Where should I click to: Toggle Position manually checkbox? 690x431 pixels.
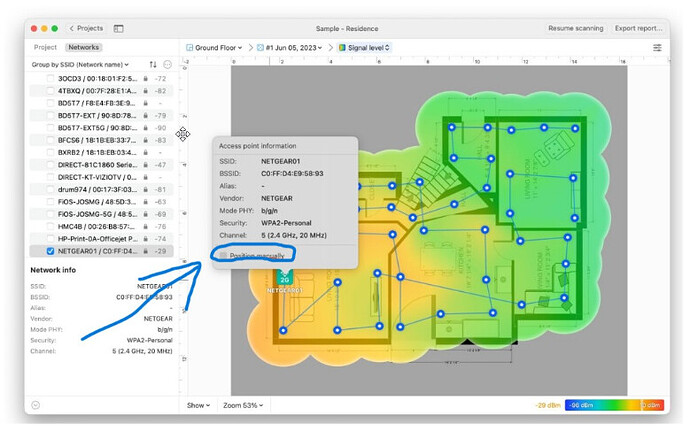click(x=224, y=255)
